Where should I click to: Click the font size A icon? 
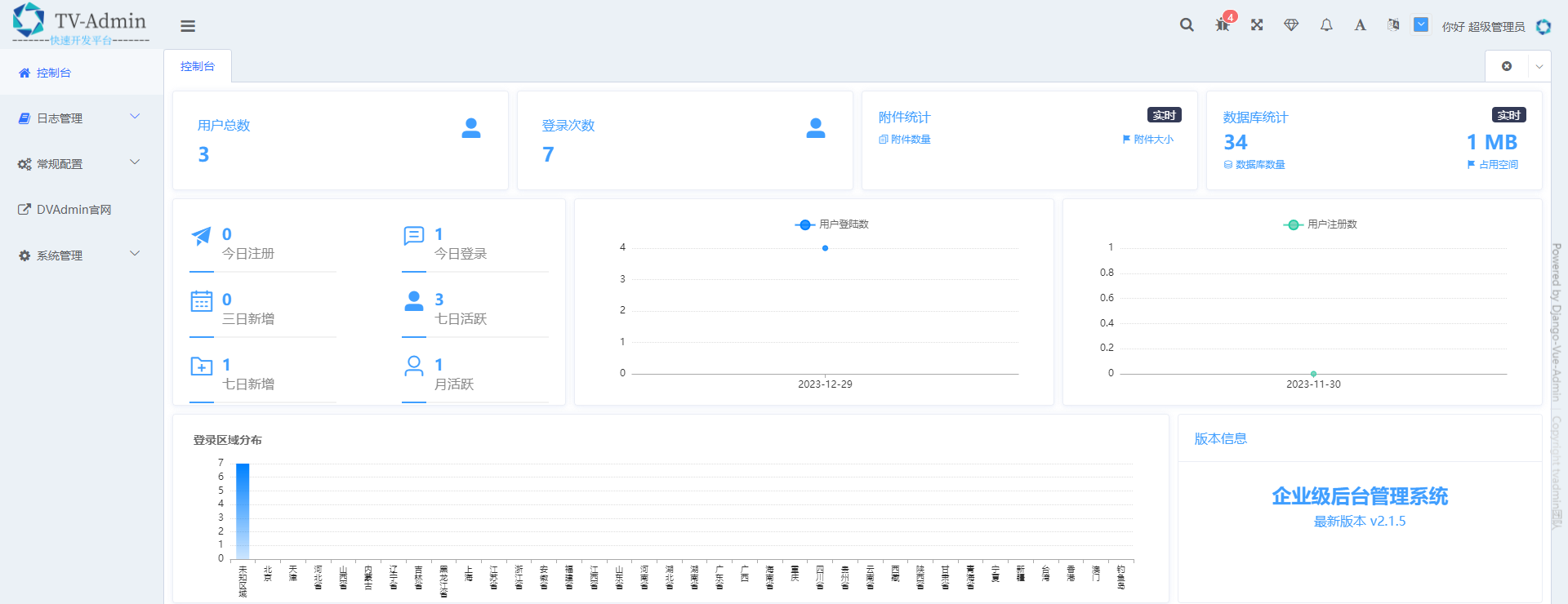[1360, 25]
